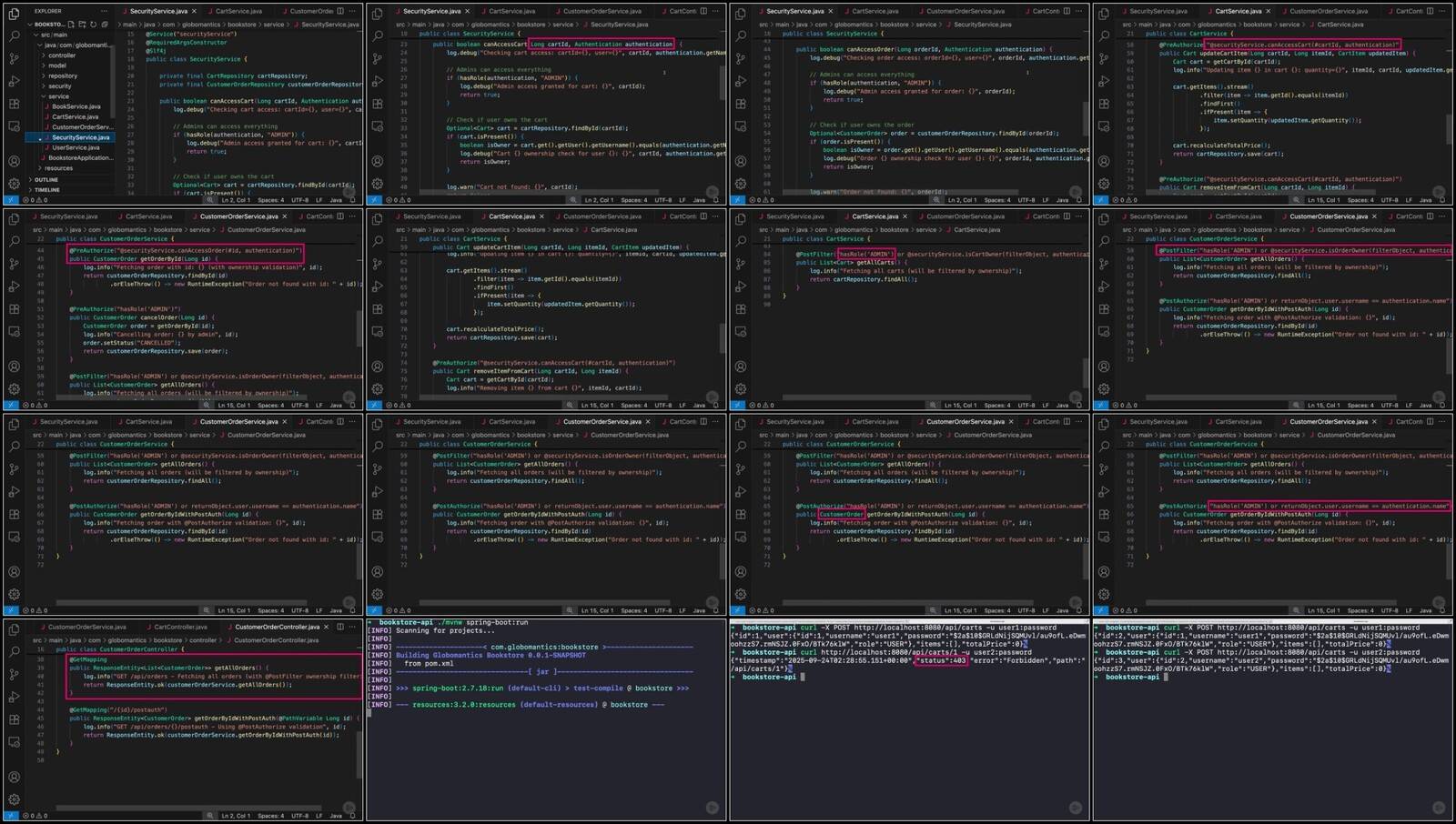
Task: Click the 'cancelOrder' method name in the code
Action: click(161, 317)
